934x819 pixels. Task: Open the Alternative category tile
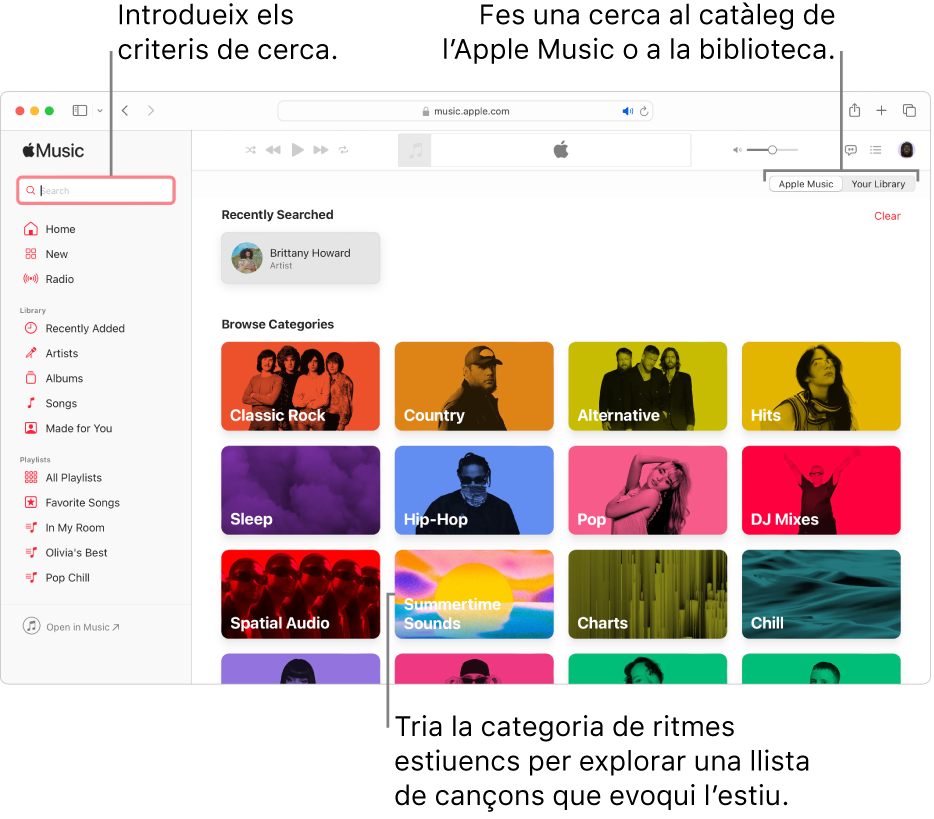pyautogui.click(x=647, y=387)
